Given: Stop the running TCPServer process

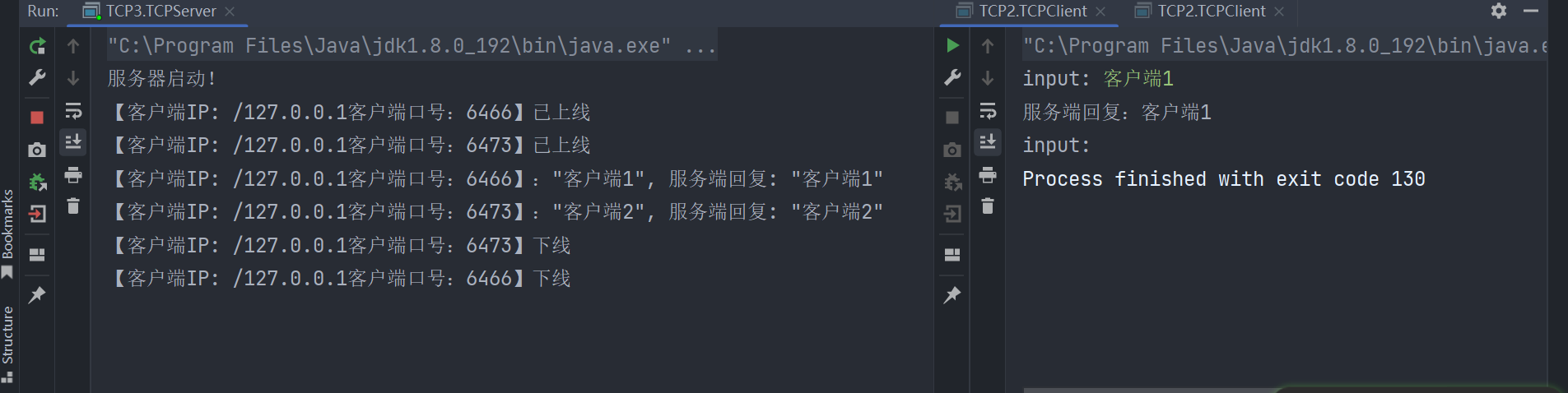Looking at the screenshot, I should click(x=37, y=118).
